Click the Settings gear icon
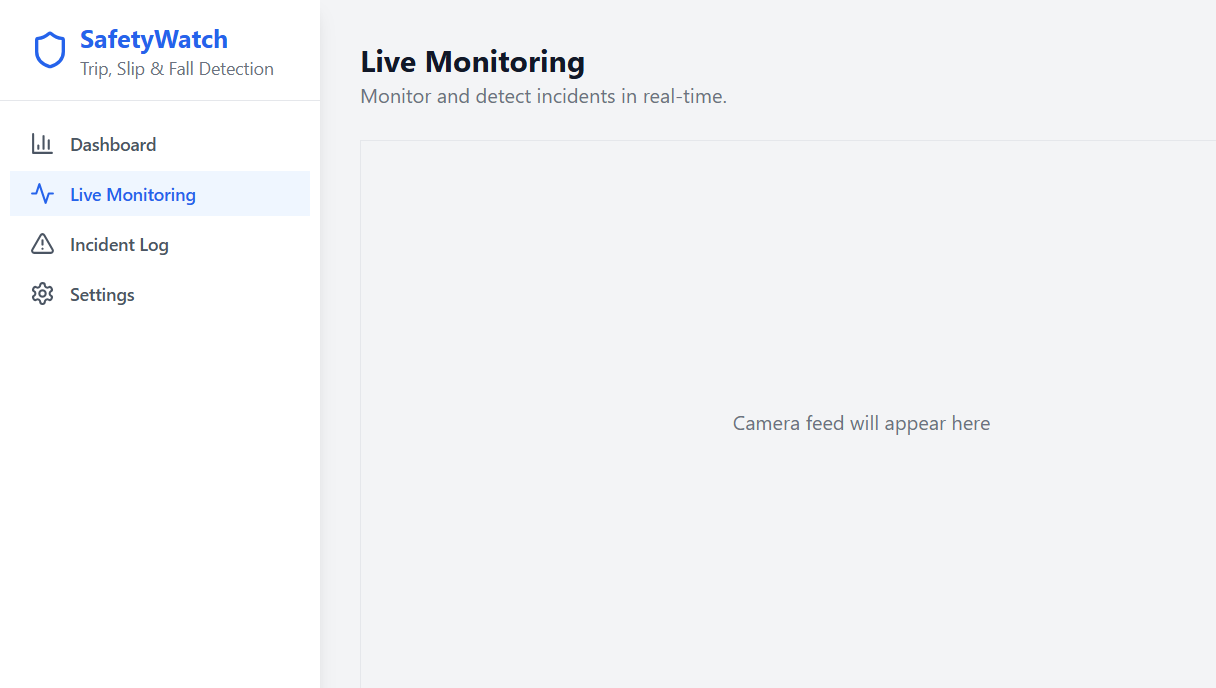The image size is (1216, 688). pyautogui.click(x=42, y=294)
